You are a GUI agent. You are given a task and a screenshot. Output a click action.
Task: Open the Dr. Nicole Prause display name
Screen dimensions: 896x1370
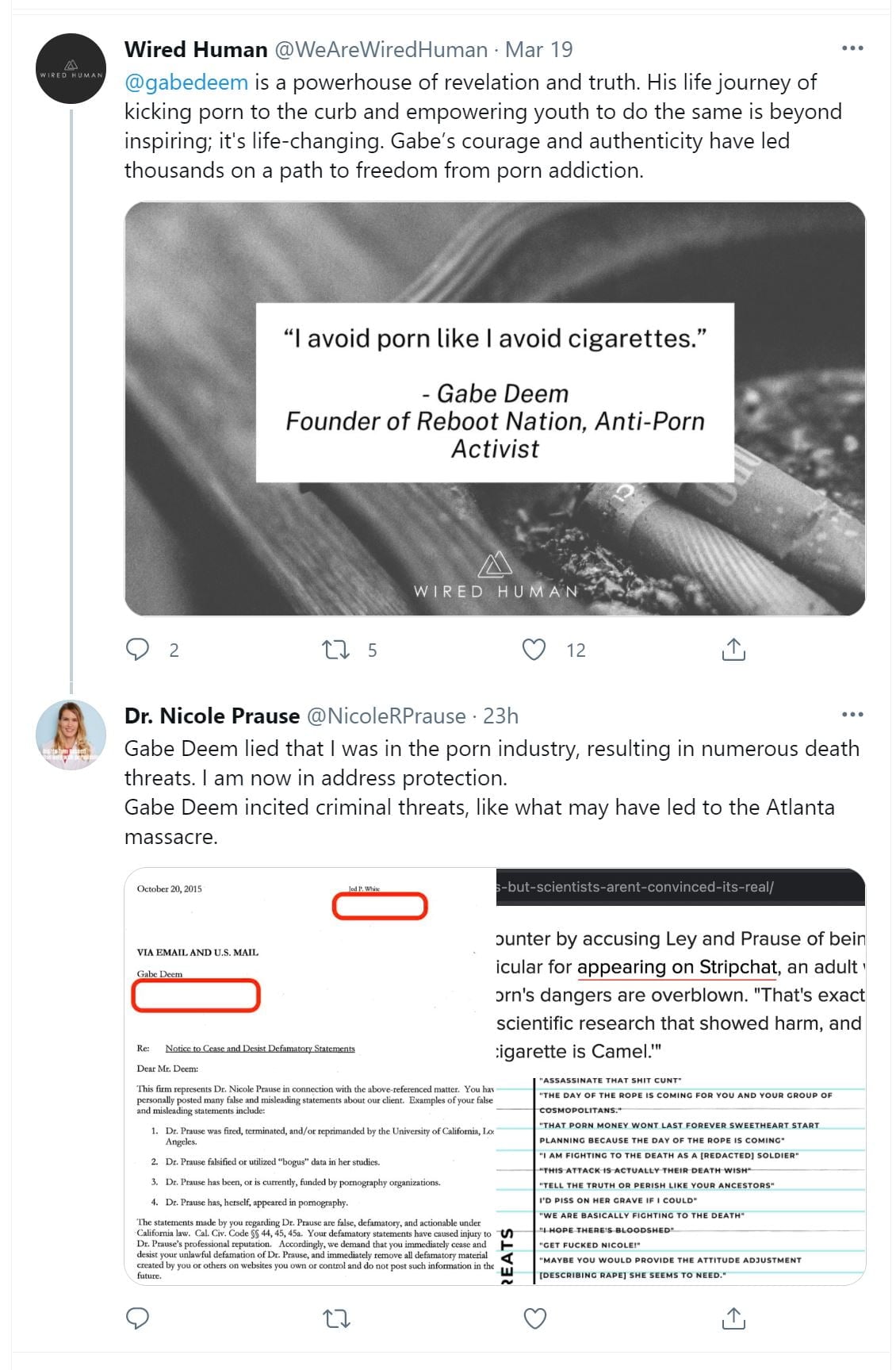tap(212, 716)
